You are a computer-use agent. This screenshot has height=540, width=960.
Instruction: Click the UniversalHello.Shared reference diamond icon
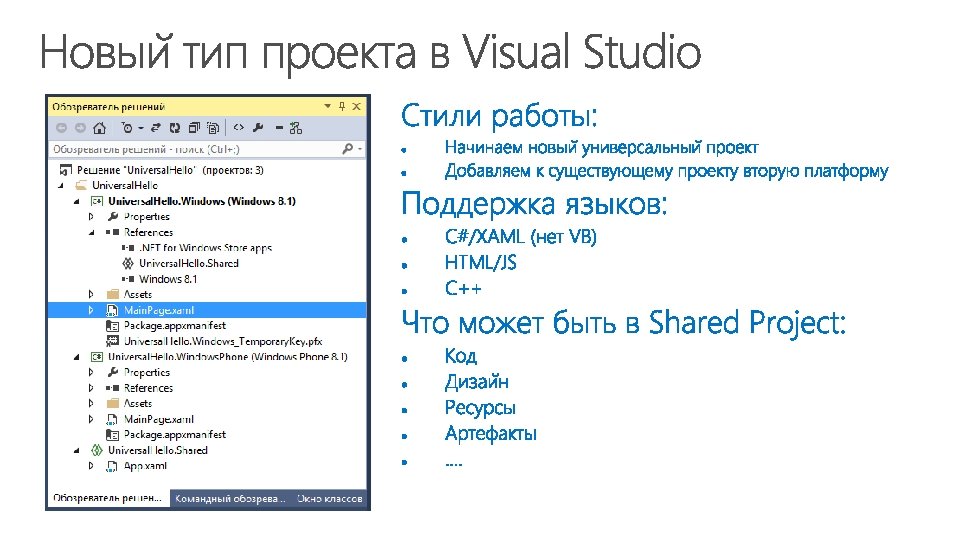pyautogui.click(x=128, y=263)
